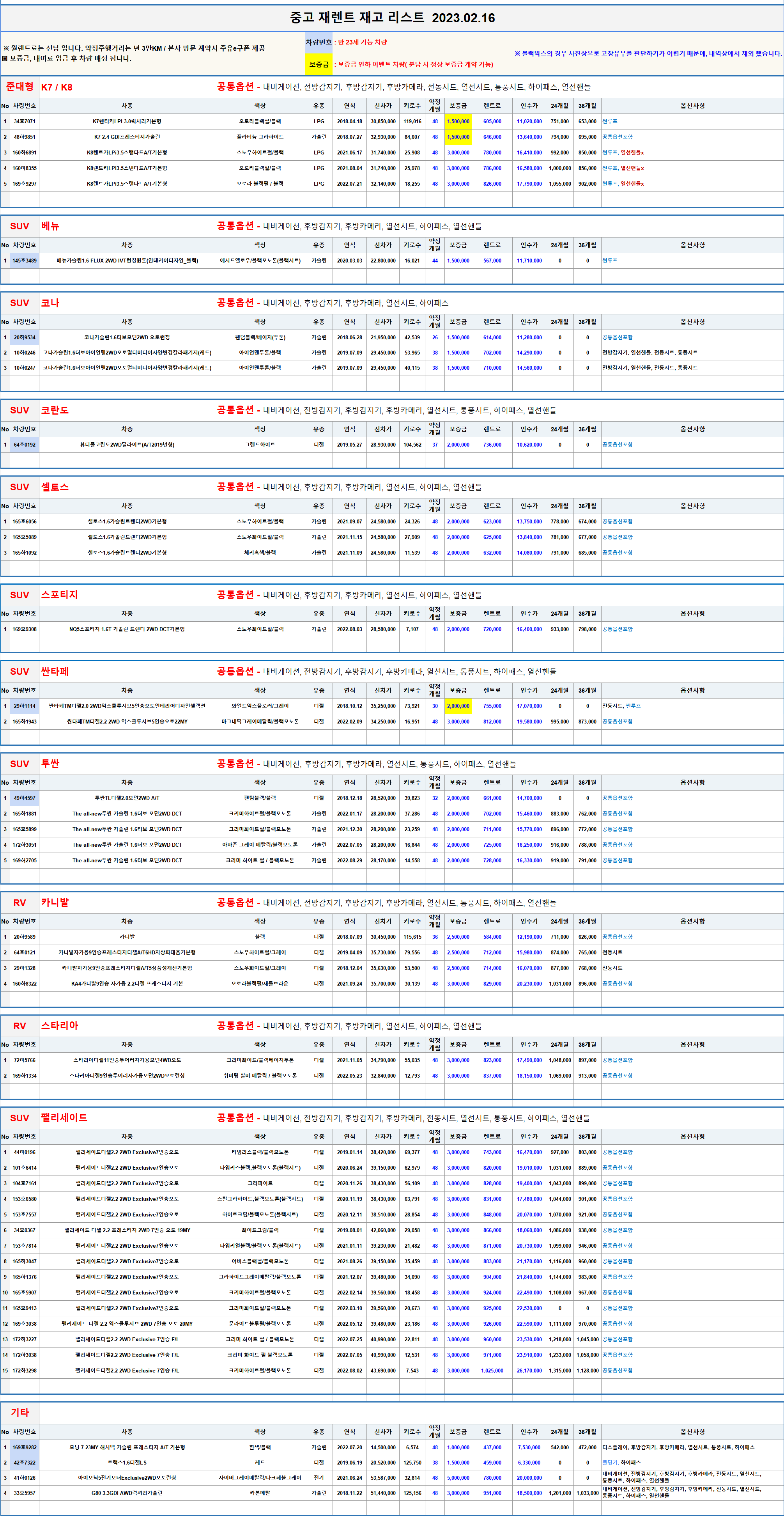Click model cell '트랙스1.6디젤LS'
Screen dimensions: 784x1516
point(127,1463)
